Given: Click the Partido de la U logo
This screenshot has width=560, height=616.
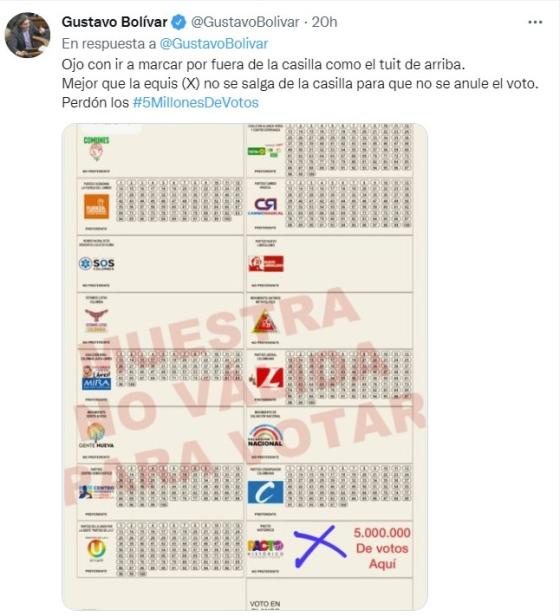Looking at the screenshot, I should [97, 548].
